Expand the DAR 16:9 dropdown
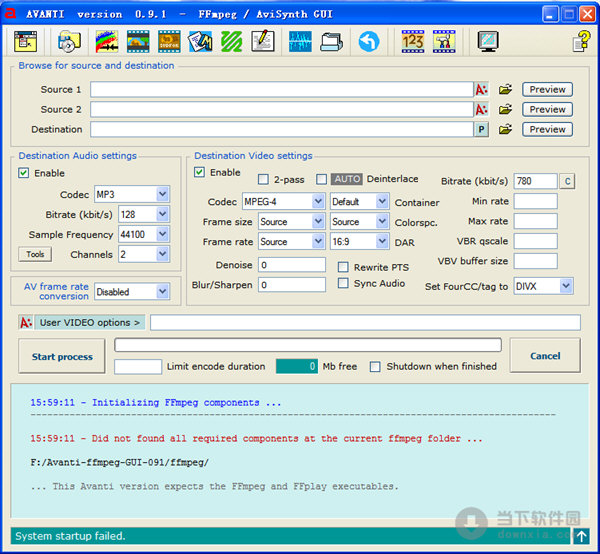 pos(382,241)
